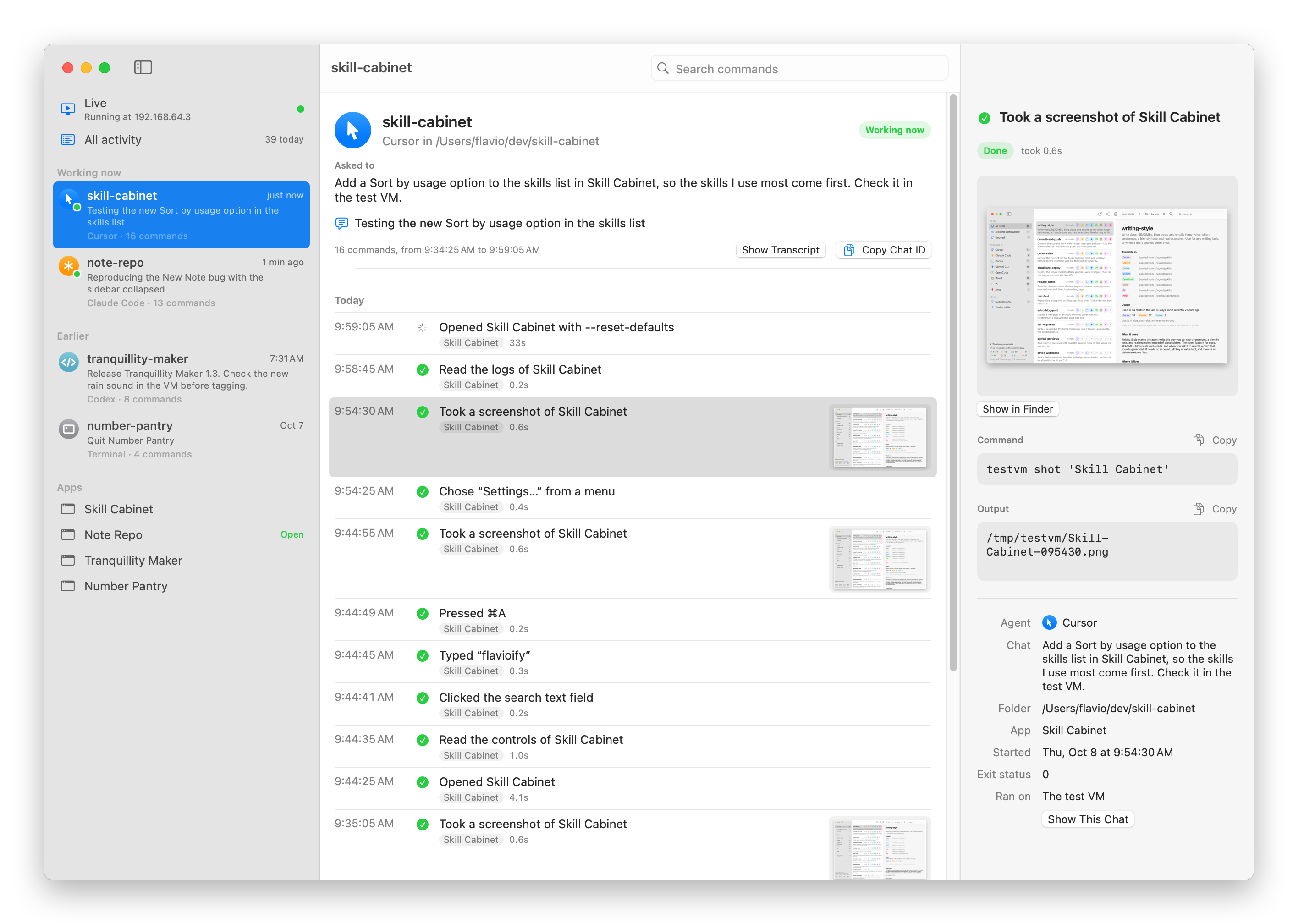Viewport: 1298px width, 924px height.
Task: Click the green Live status dot
Action: 300,109
